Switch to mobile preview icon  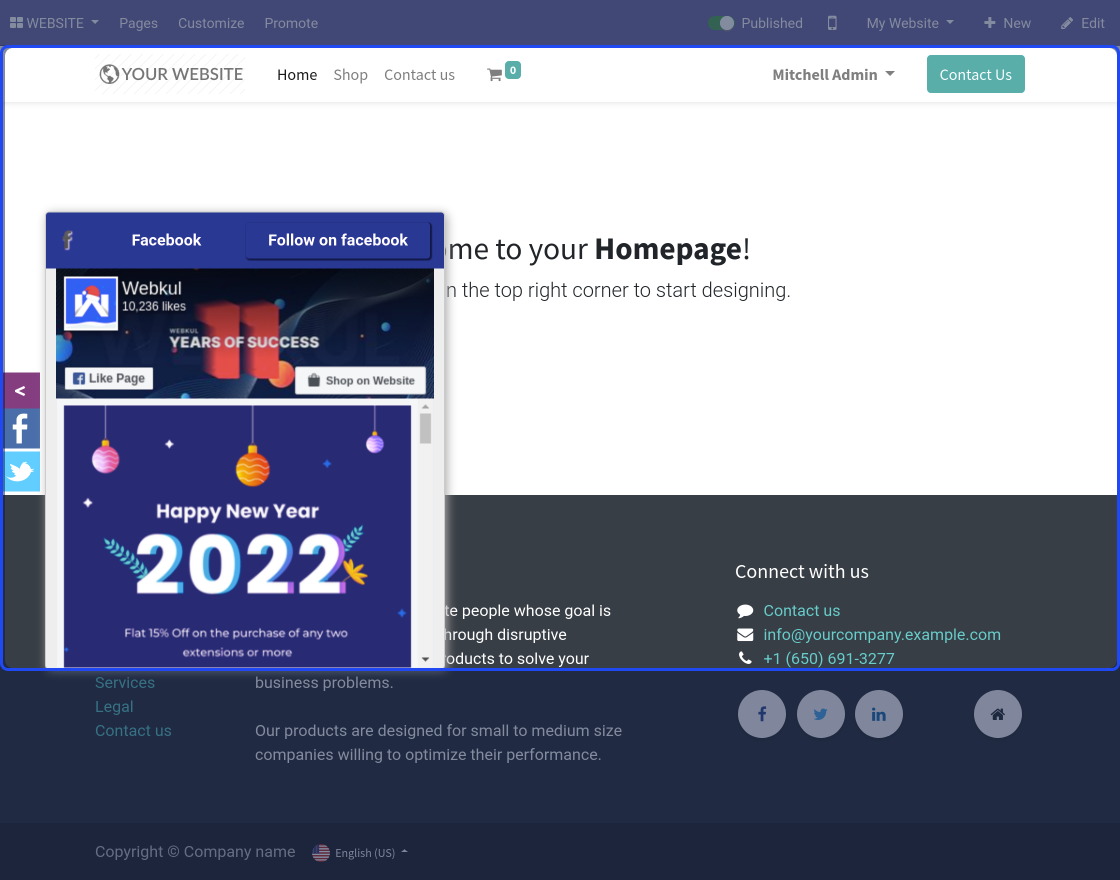[x=832, y=23]
